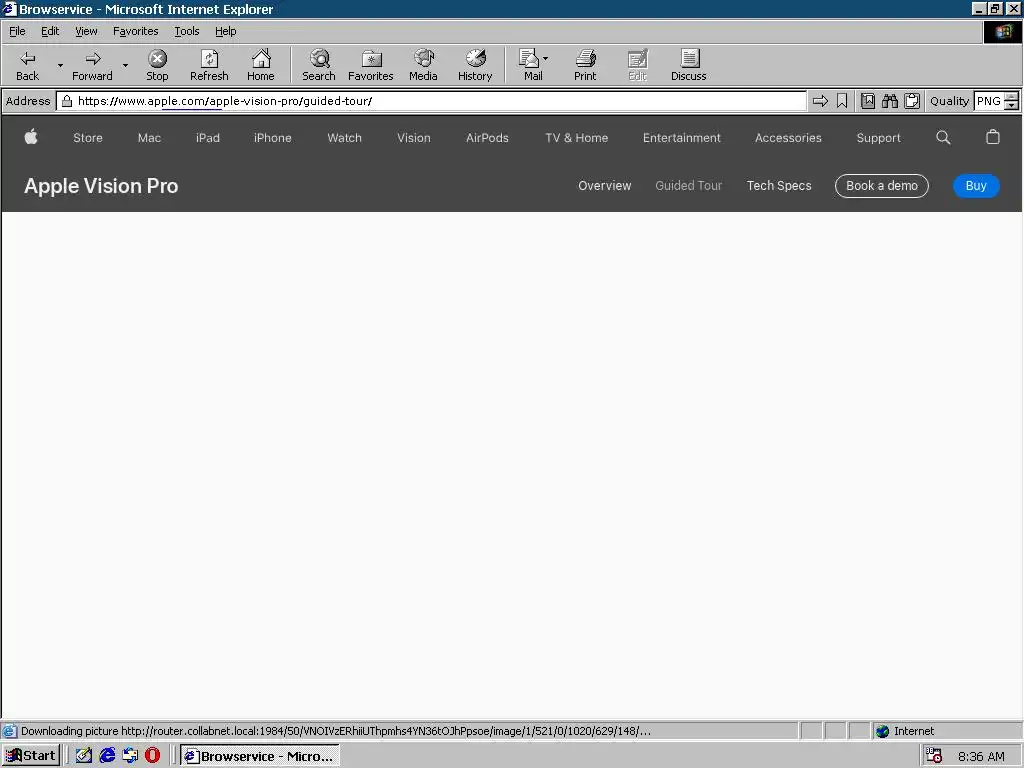This screenshot has height=768, width=1024.
Task: Open the Favorites toolbar button
Action: click(x=371, y=65)
